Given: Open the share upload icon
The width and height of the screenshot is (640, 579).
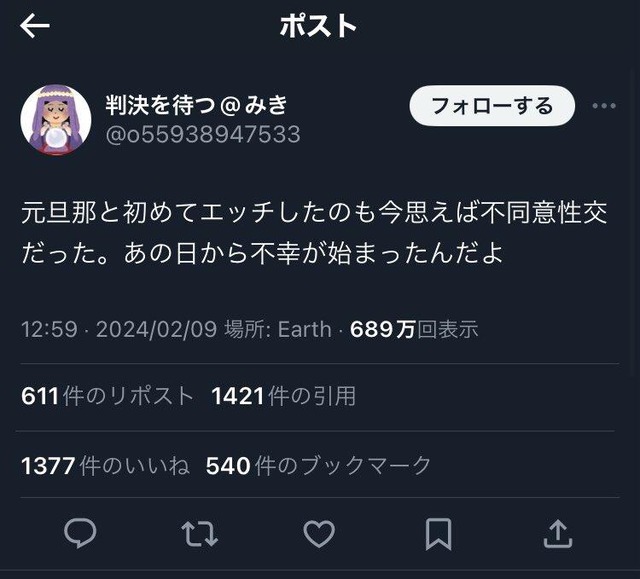Looking at the screenshot, I should point(558,533).
